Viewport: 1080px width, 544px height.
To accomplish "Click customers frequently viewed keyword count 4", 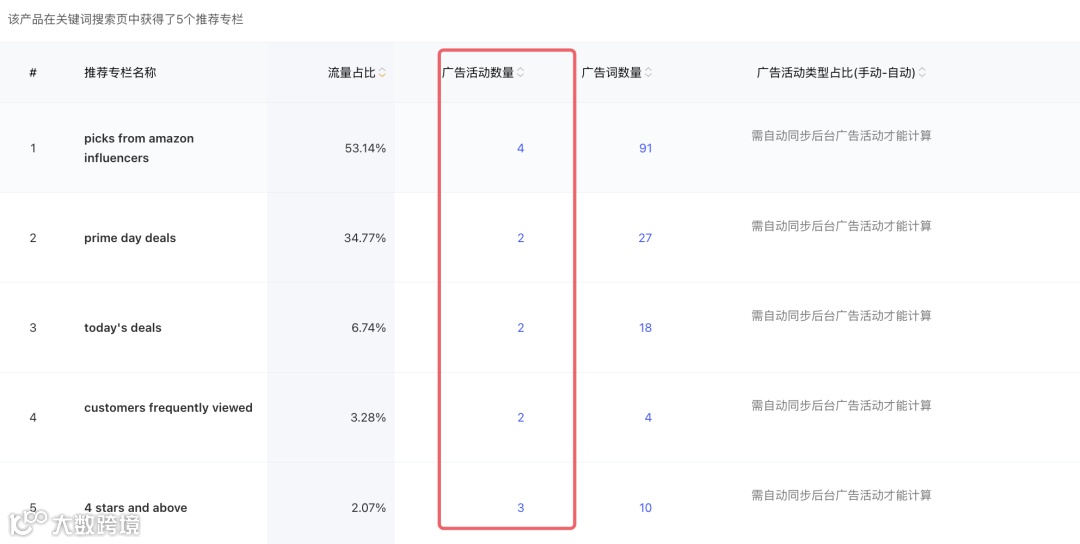I will [648, 418].
